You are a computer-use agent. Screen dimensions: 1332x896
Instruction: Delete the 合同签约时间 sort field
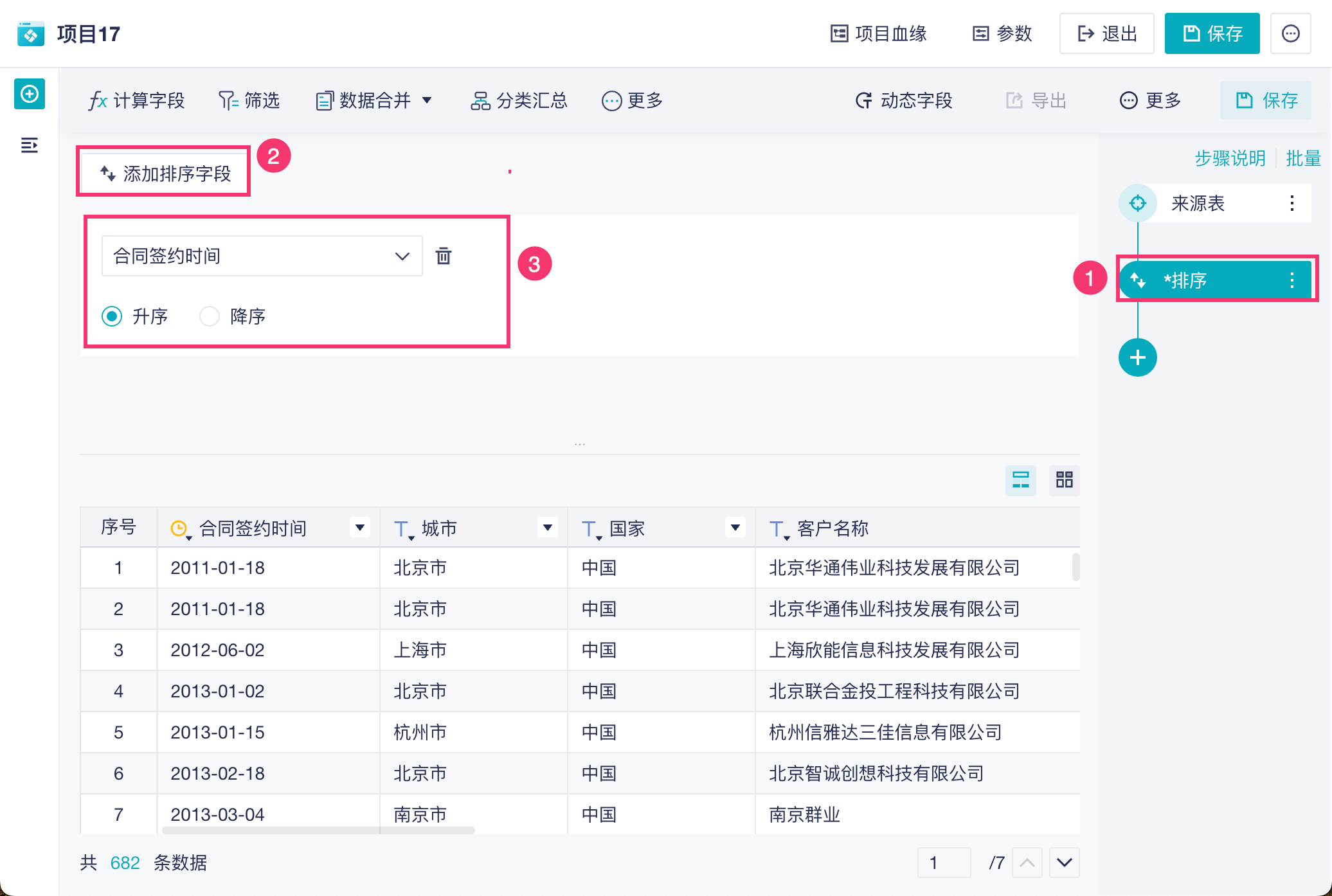pos(444,256)
